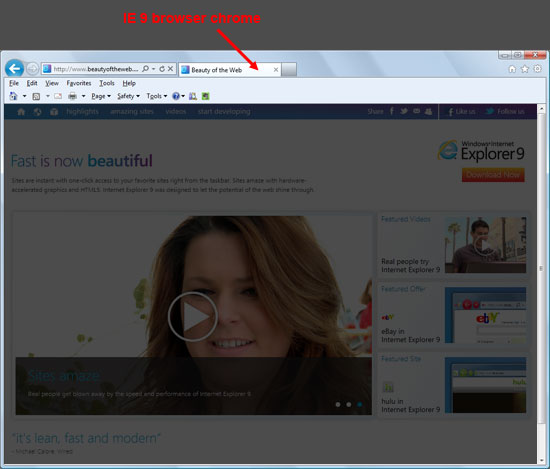Click the scrollbar up arrow
This screenshot has width=550, height=469.
tap(541, 108)
